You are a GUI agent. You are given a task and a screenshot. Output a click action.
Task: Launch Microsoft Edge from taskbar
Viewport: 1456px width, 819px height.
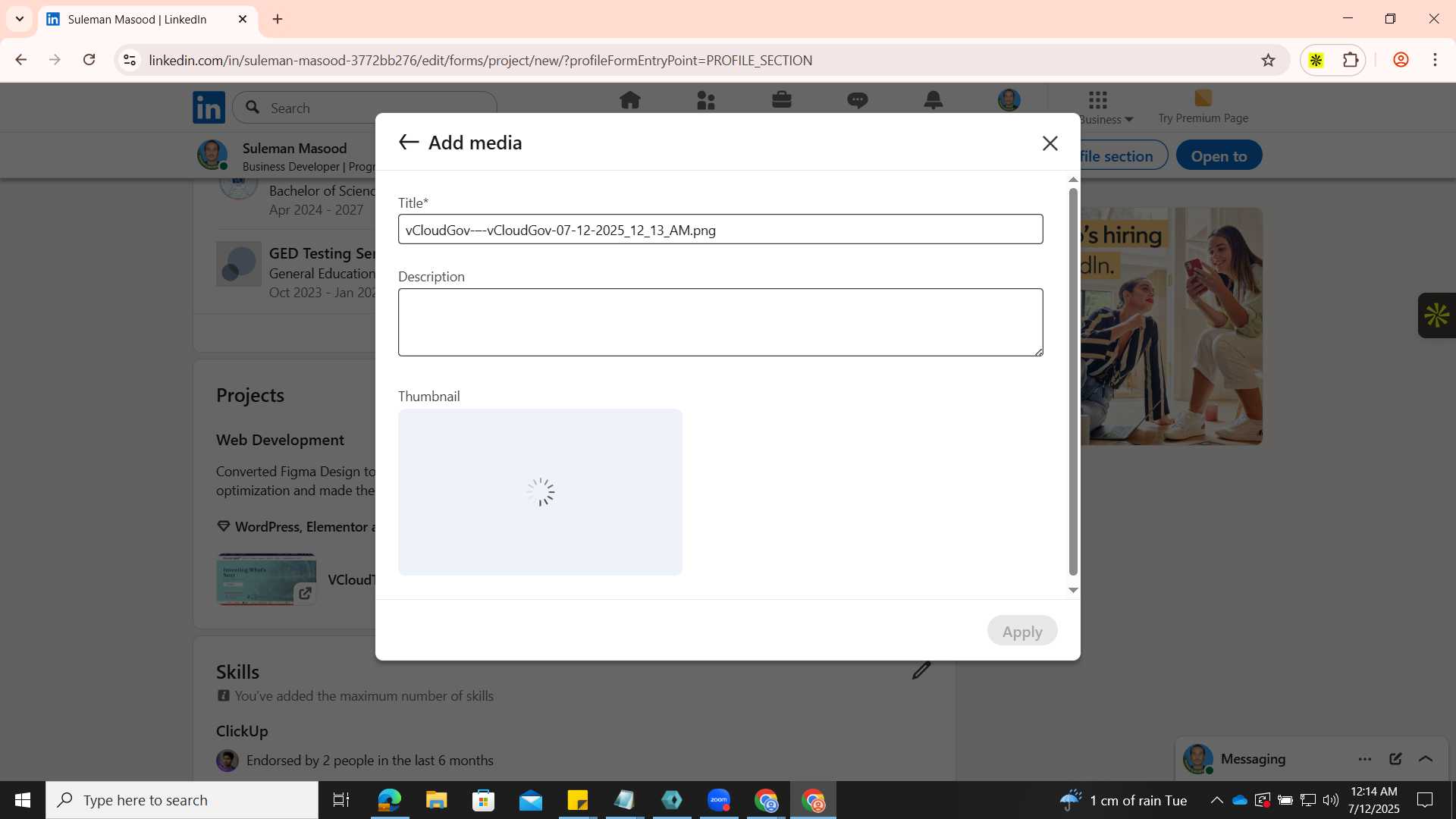pyautogui.click(x=389, y=800)
